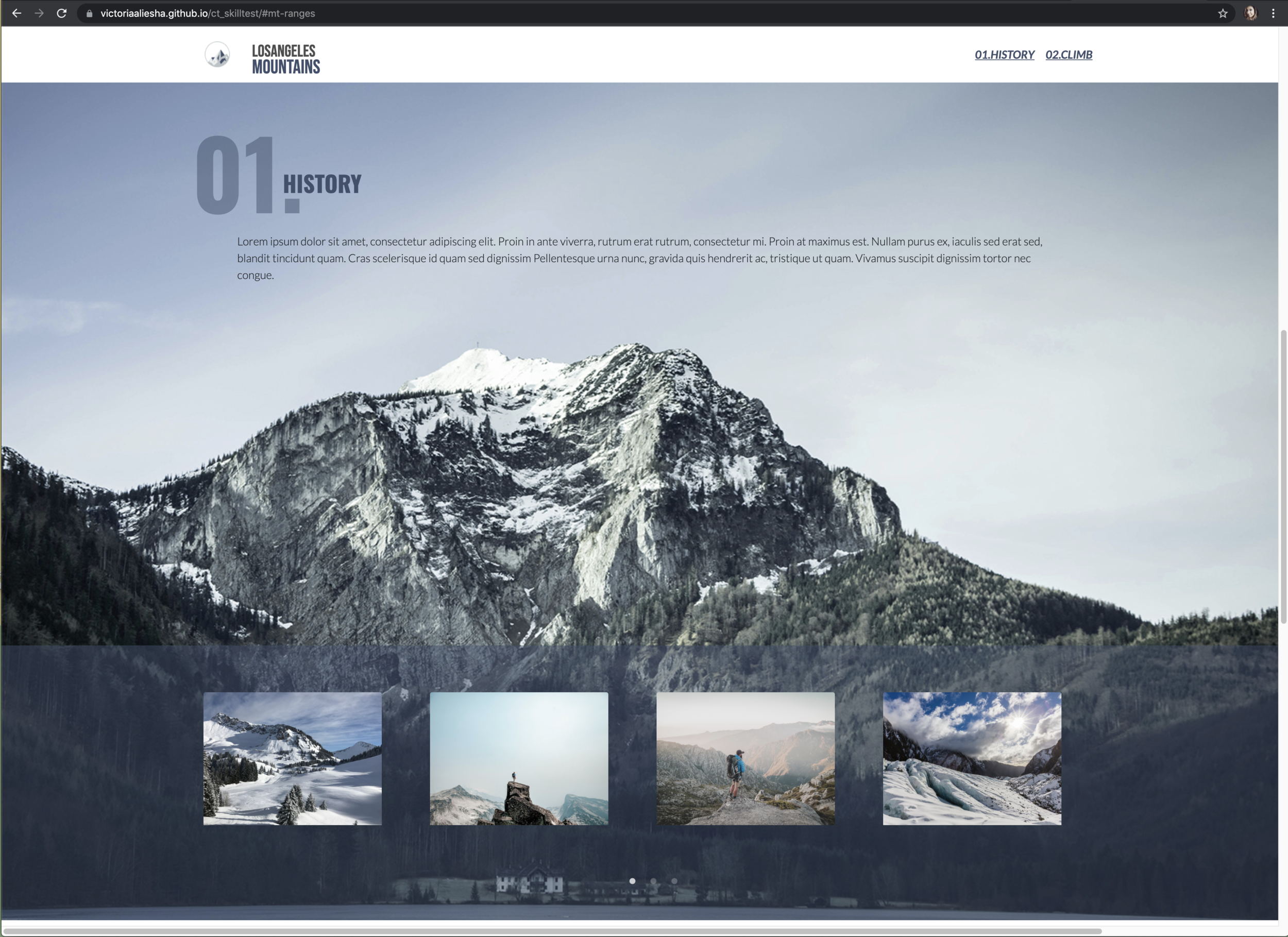Click the vertical page scrollbar thumb
The image size is (1288, 937).
coord(1283,477)
